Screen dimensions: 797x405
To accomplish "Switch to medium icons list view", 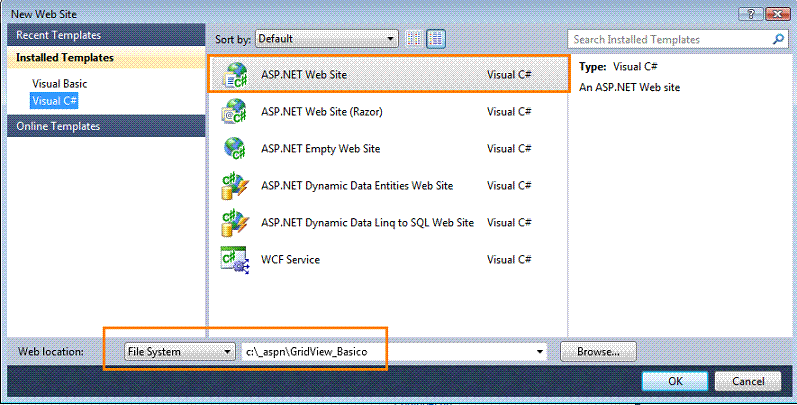I will [436, 39].
